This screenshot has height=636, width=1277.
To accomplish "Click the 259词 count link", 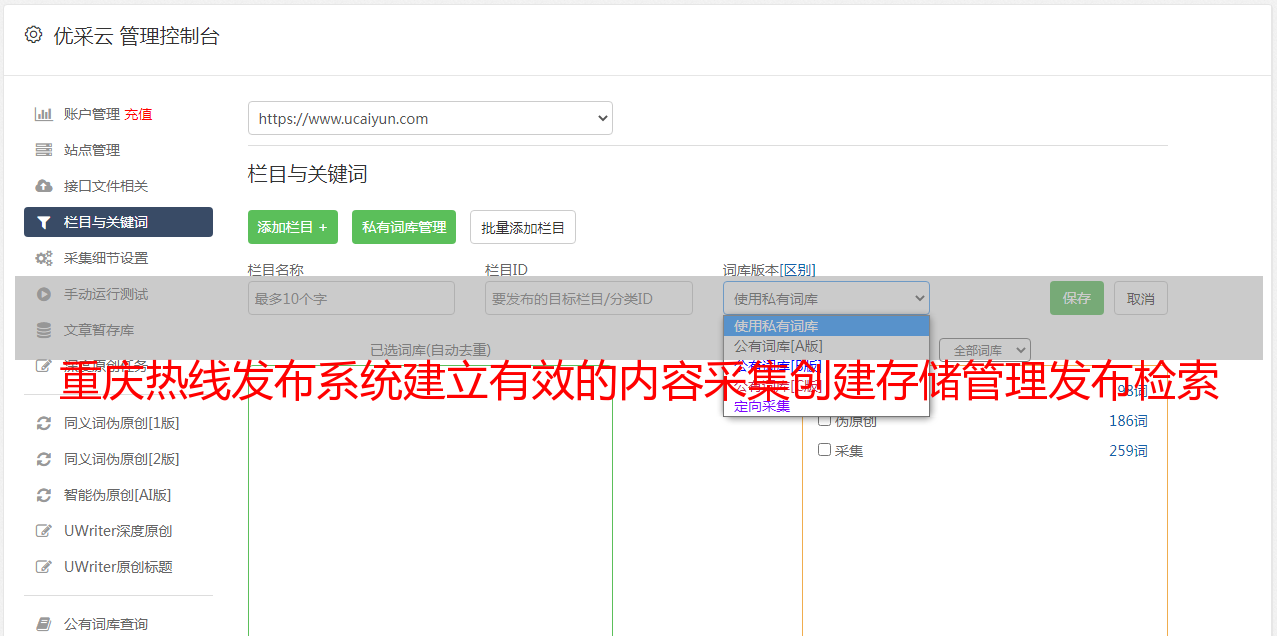I will click(1128, 451).
